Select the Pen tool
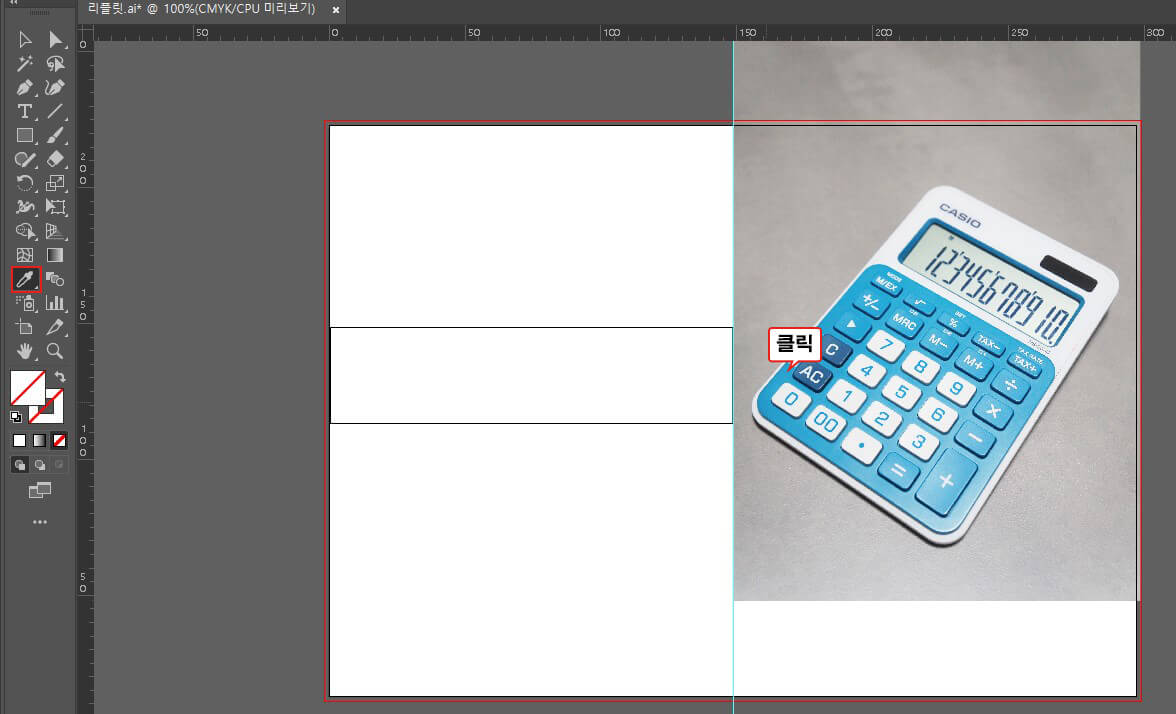Image resolution: width=1176 pixels, height=714 pixels. click(x=25, y=87)
